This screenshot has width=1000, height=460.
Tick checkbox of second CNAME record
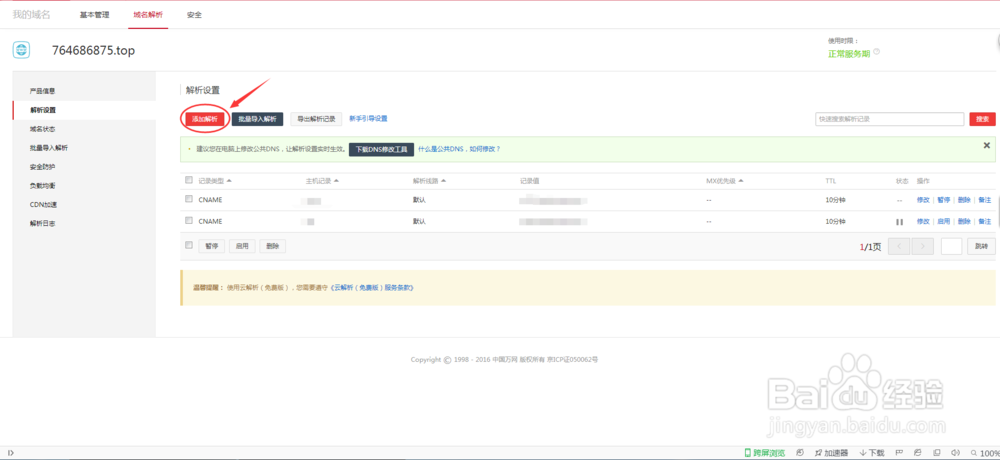(x=188, y=221)
